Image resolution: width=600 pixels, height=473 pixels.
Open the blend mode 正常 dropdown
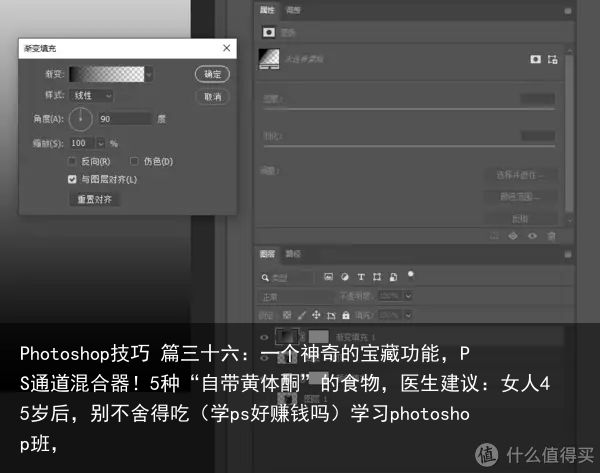297,297
